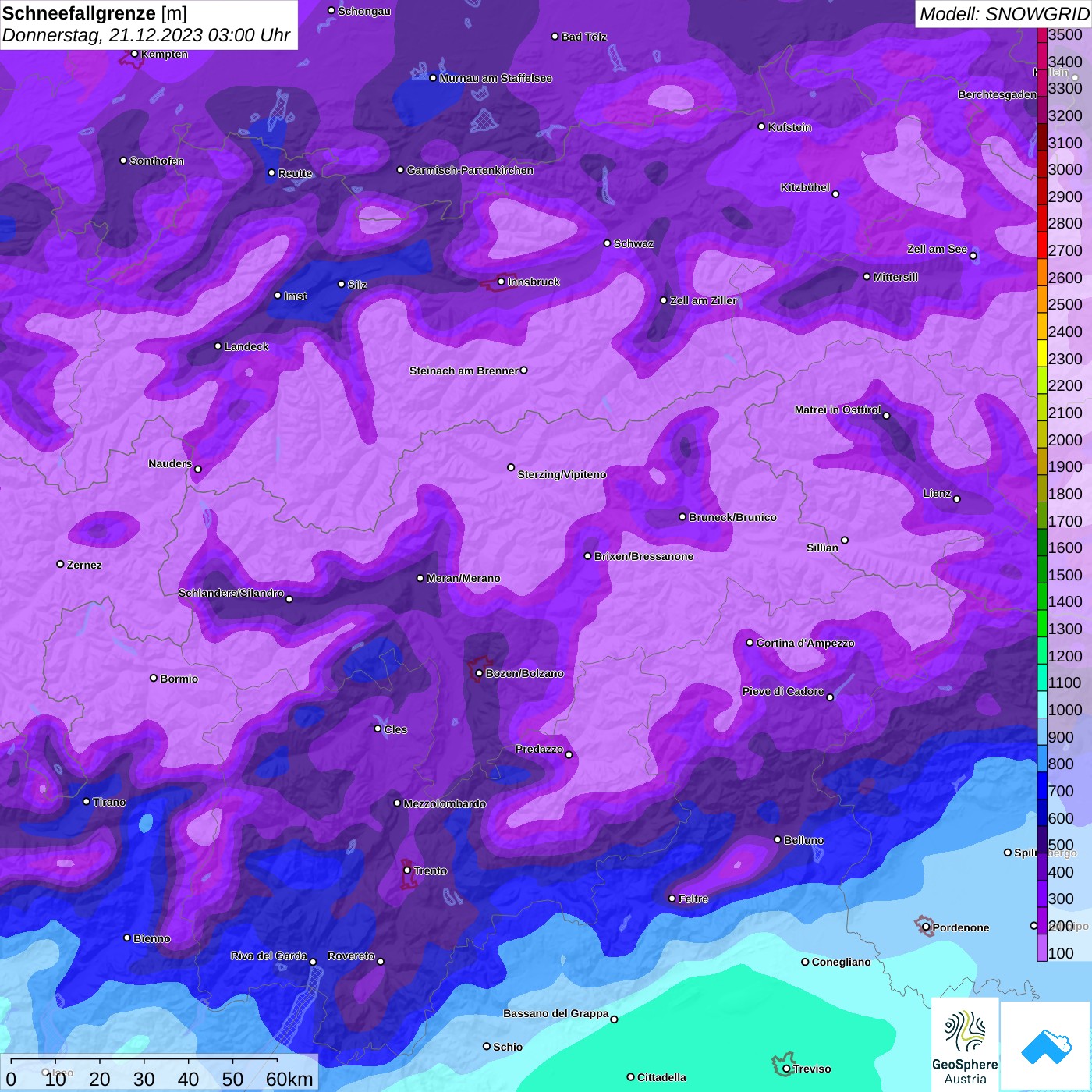Click the Cortina d'Ampezzo marker dot
Screen dimensions: 1092x1092
pyautogui.click(x=750, y=643)
